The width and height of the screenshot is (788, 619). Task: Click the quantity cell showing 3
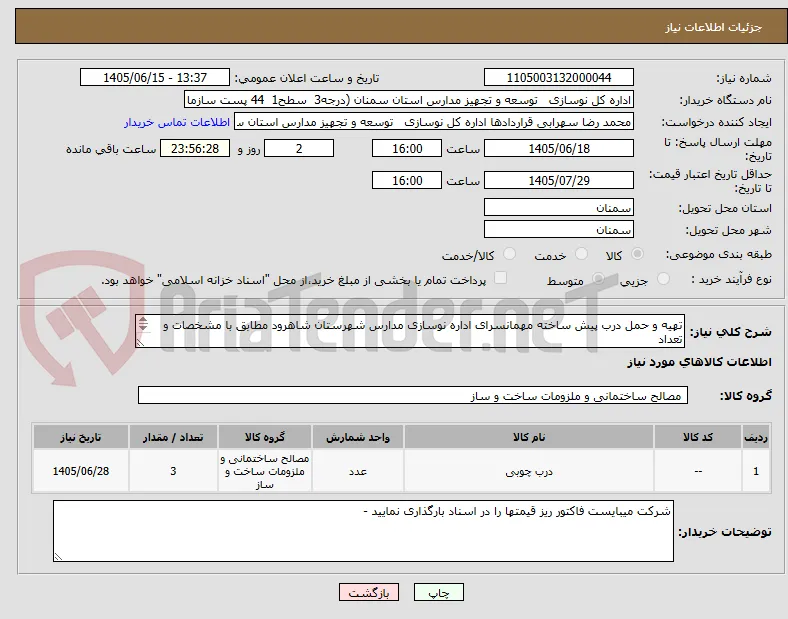(173, 471)
